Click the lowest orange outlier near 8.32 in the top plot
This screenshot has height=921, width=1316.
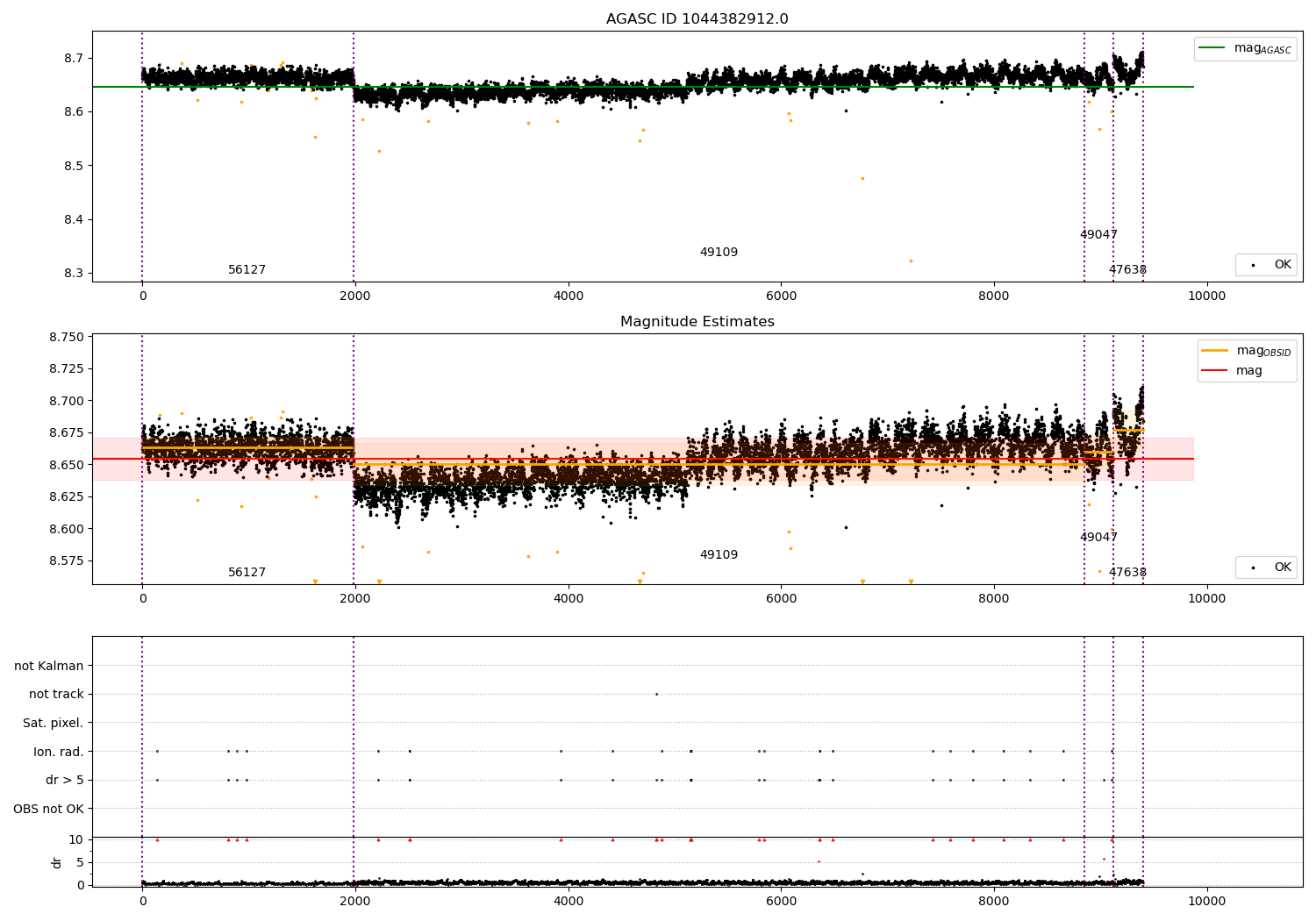pos(911,261)
